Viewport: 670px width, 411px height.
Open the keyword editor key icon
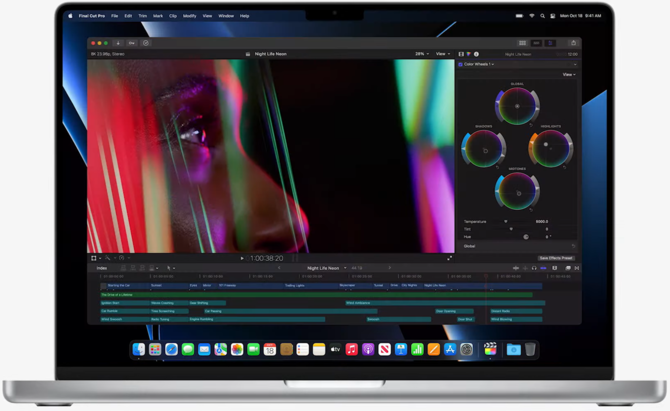coord(132,43)
